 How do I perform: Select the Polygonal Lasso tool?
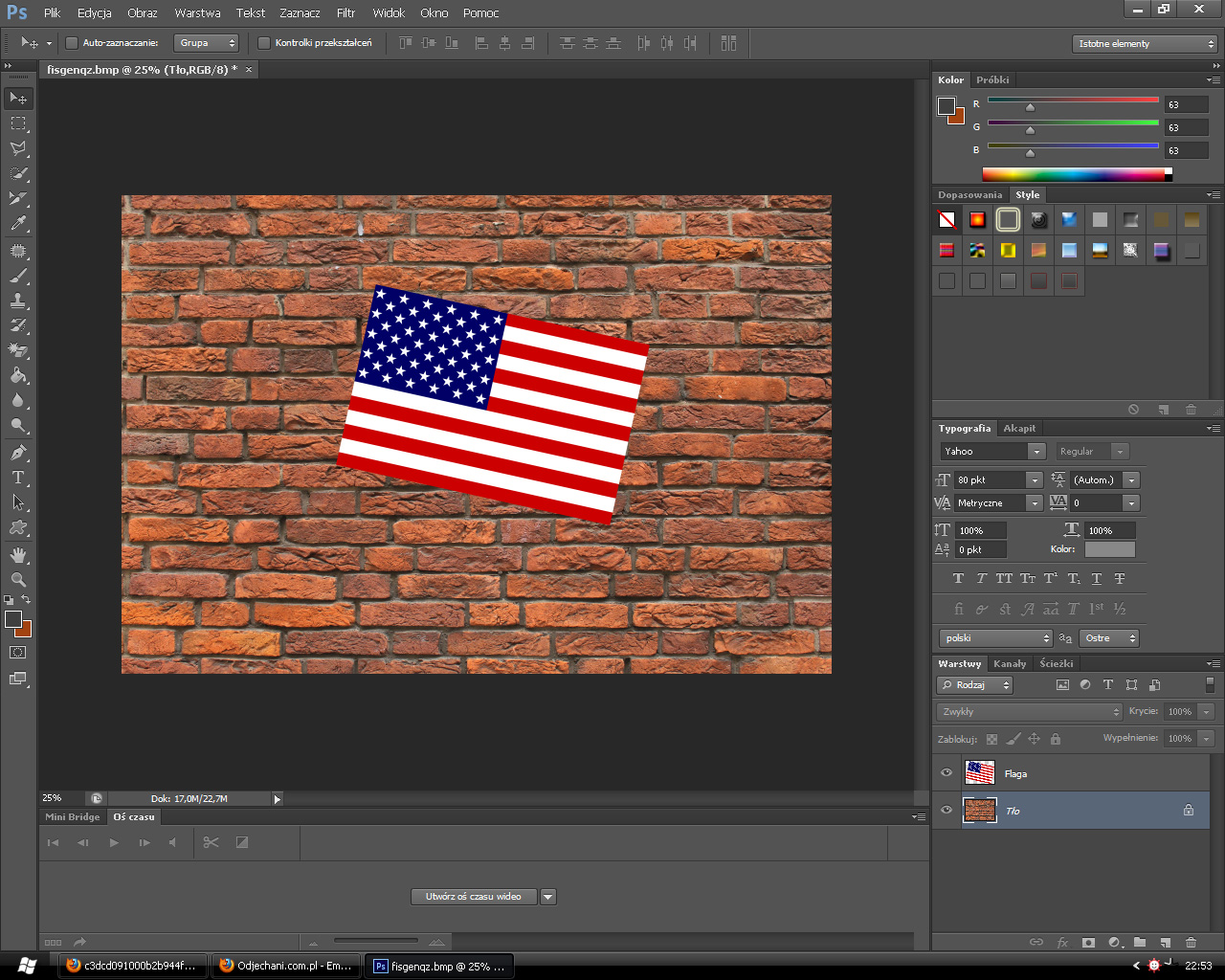point(18,148)
